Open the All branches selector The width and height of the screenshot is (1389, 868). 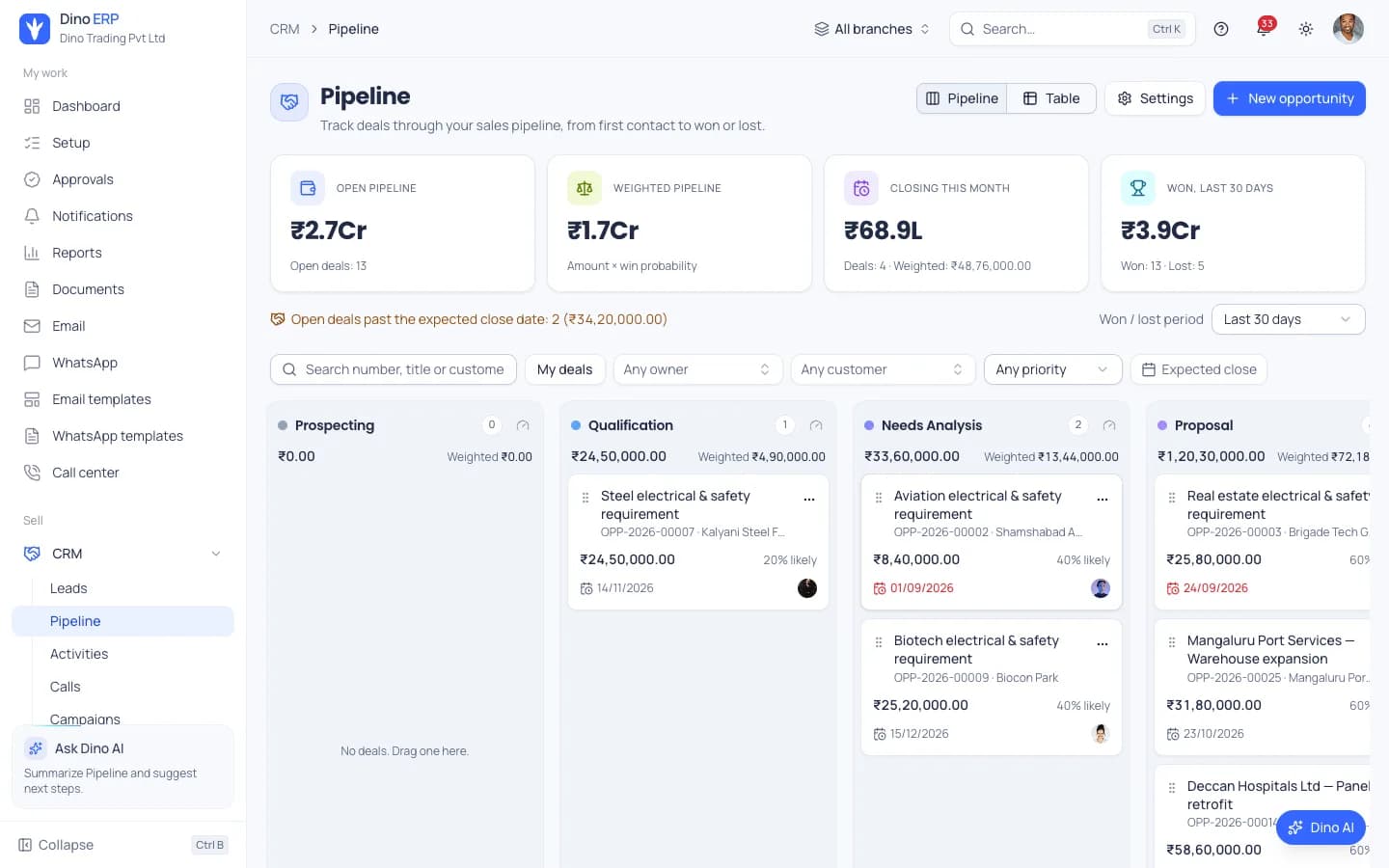(872, 29)
